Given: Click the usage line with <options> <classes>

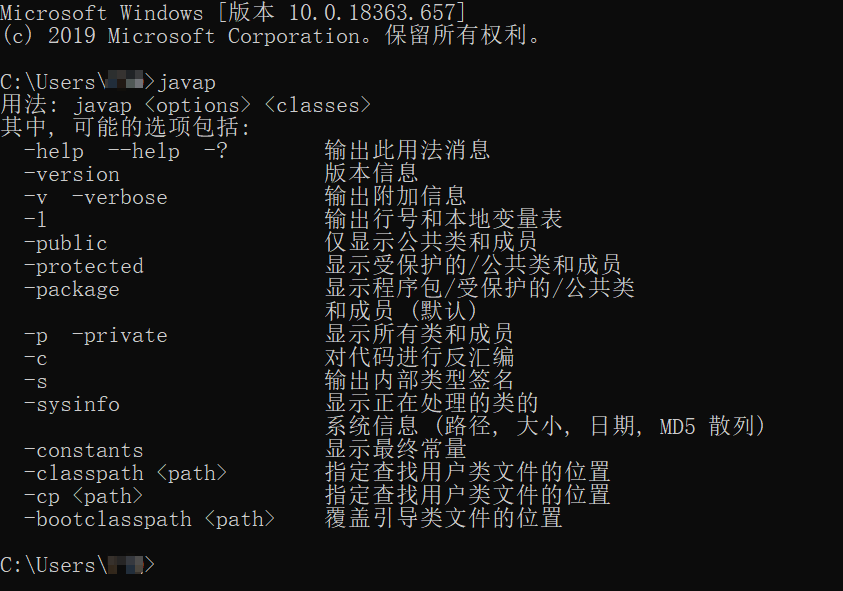Looking at the screenshot, I should (x=186, y=105).
